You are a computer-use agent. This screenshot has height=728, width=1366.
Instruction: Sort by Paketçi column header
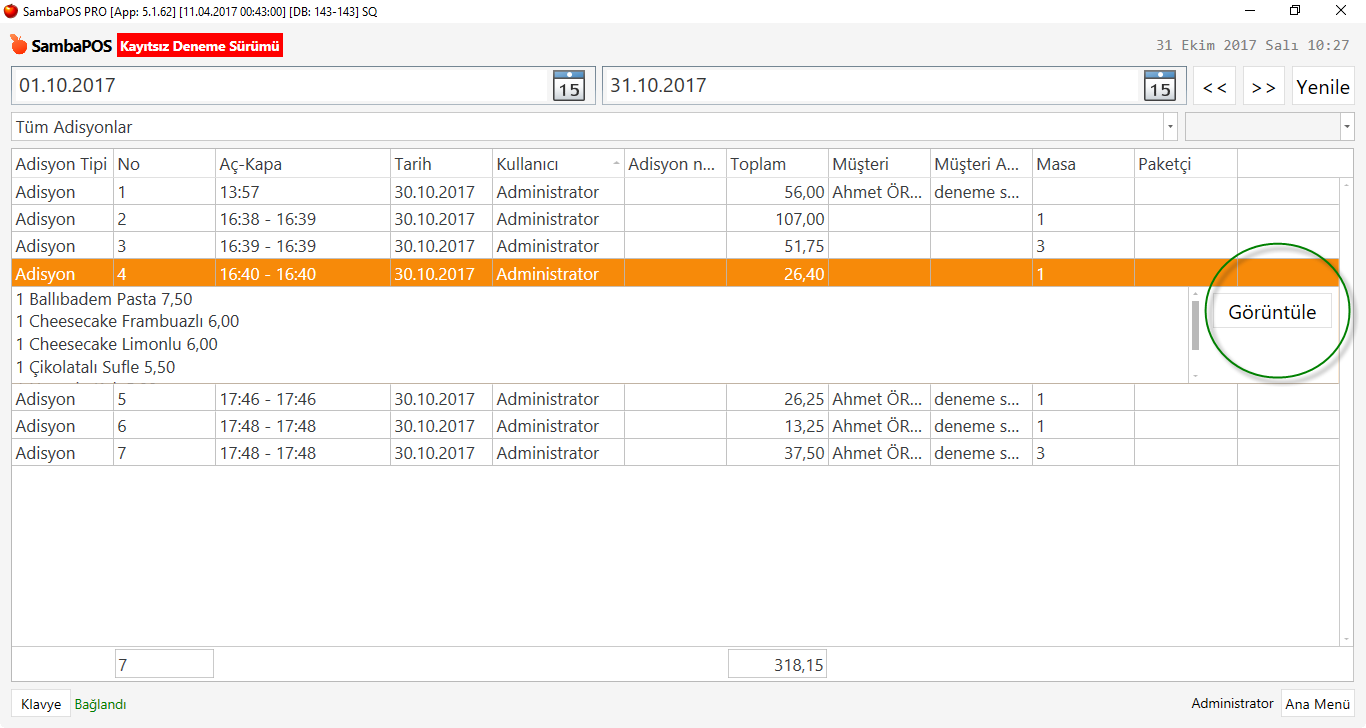click(1186, 164)
